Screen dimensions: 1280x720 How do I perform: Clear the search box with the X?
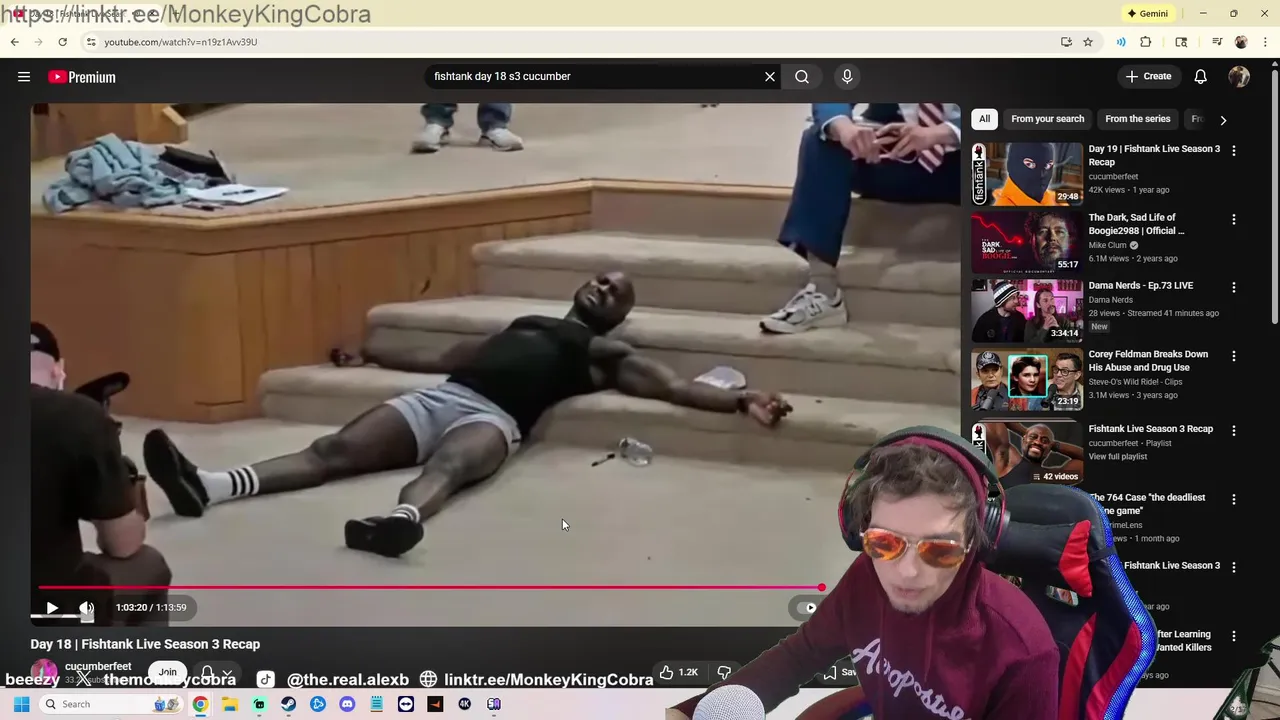[770, 76]
